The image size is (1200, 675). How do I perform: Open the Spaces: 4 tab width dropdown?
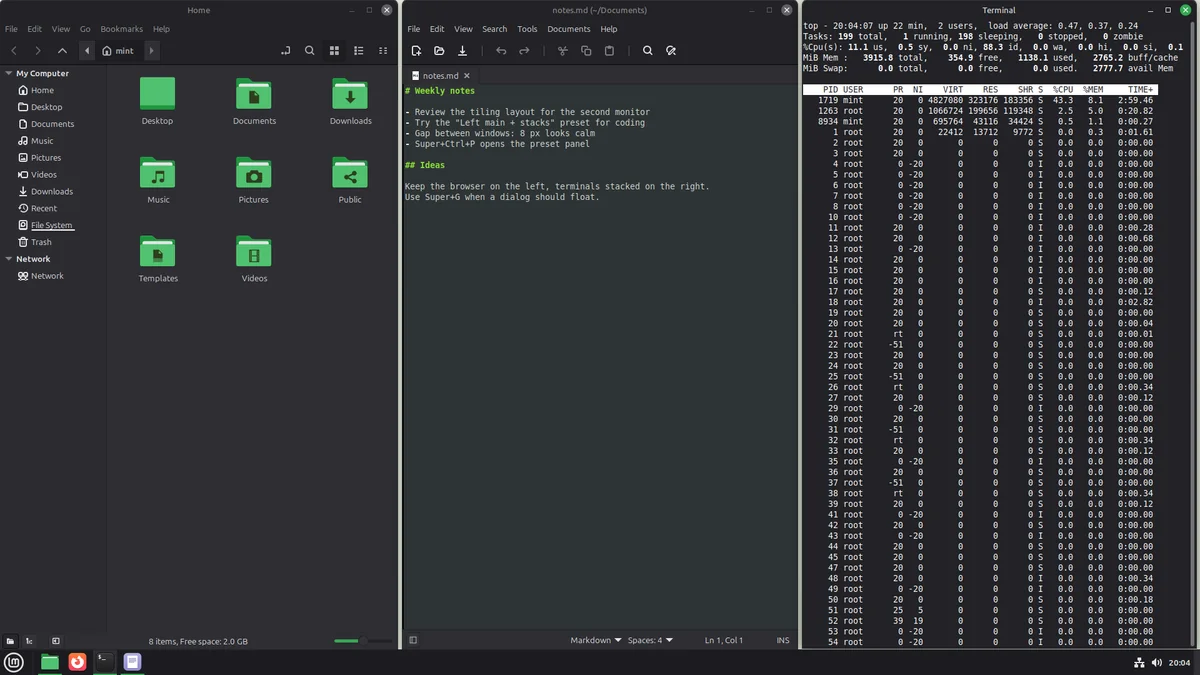tap(650, 640)
